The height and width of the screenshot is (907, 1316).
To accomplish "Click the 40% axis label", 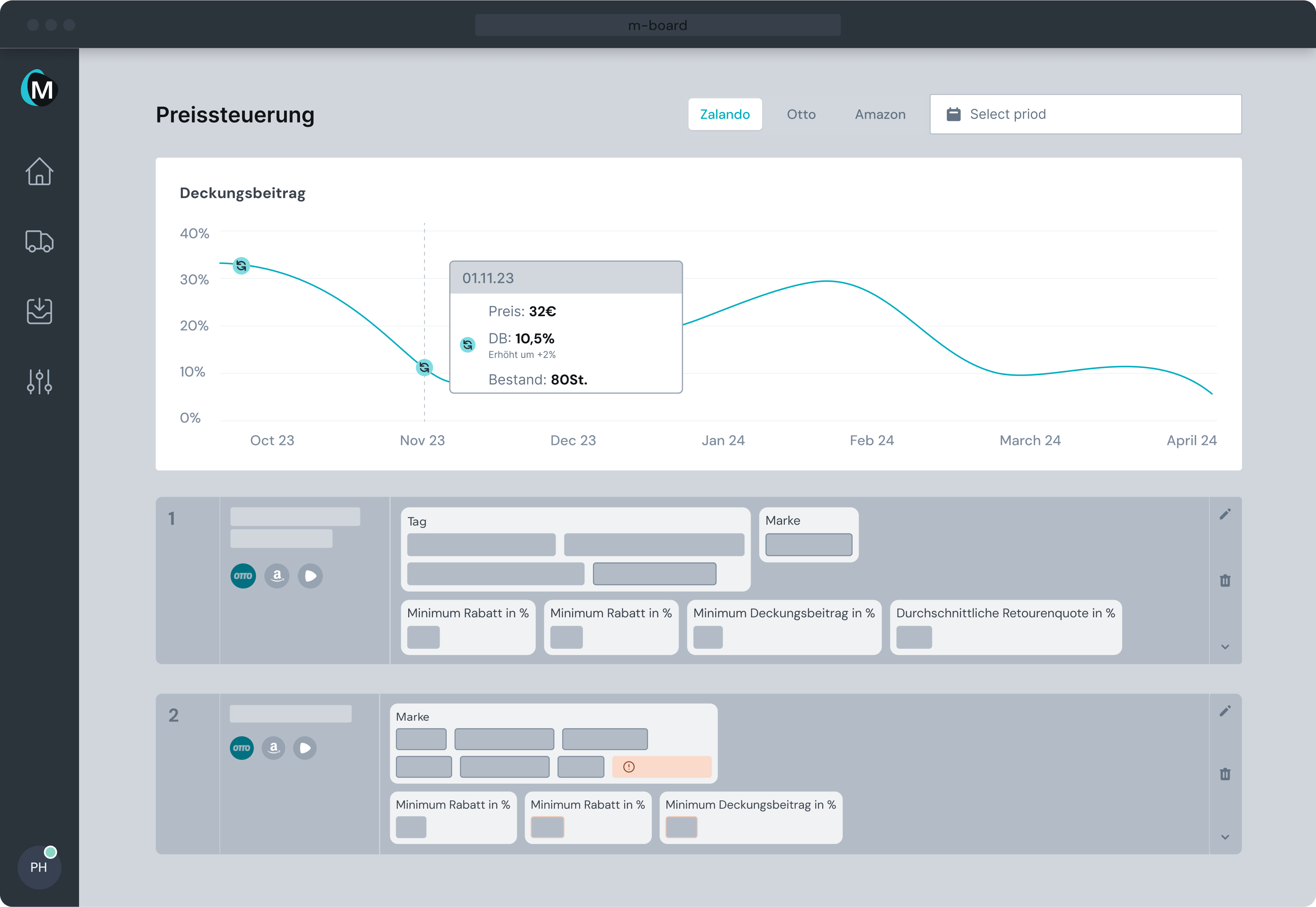I will (195, 234).
